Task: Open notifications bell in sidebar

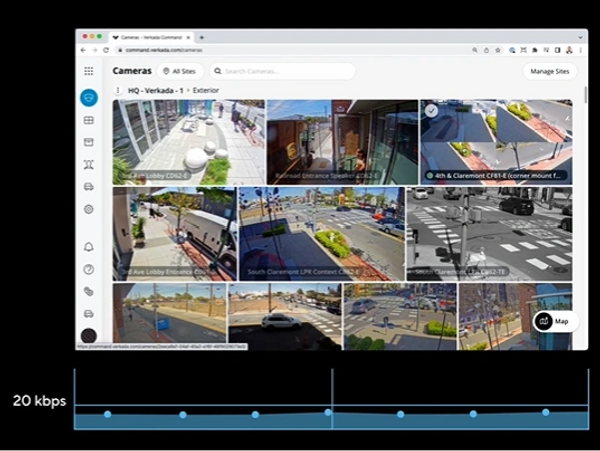Action: pyautogui.click(x=88, y=246)
